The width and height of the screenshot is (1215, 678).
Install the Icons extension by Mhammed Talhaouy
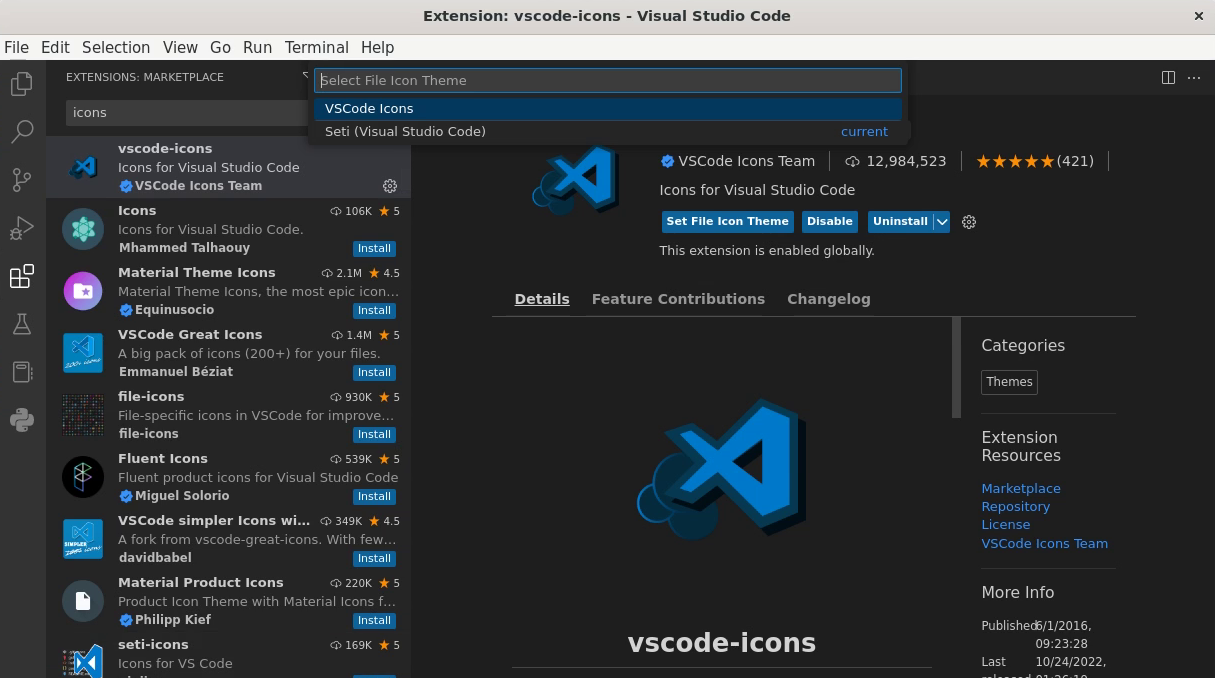coord(375,249)
